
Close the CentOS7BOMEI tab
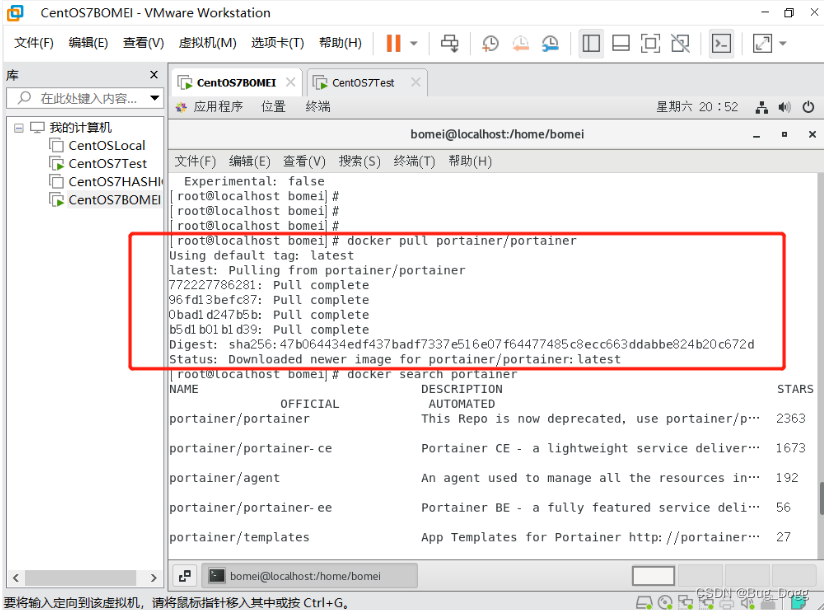291,82
